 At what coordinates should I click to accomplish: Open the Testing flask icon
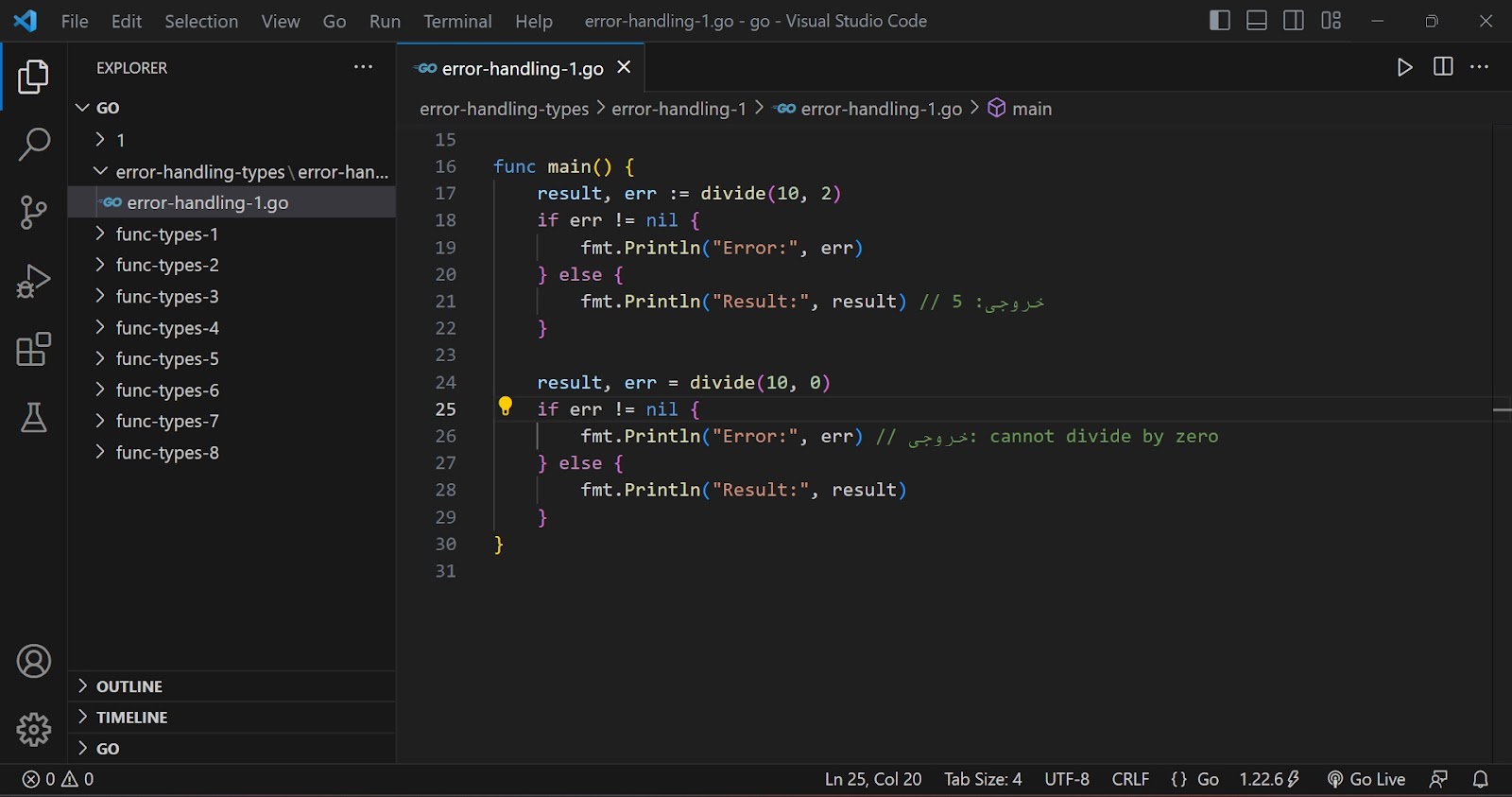(x=33, y=417)
